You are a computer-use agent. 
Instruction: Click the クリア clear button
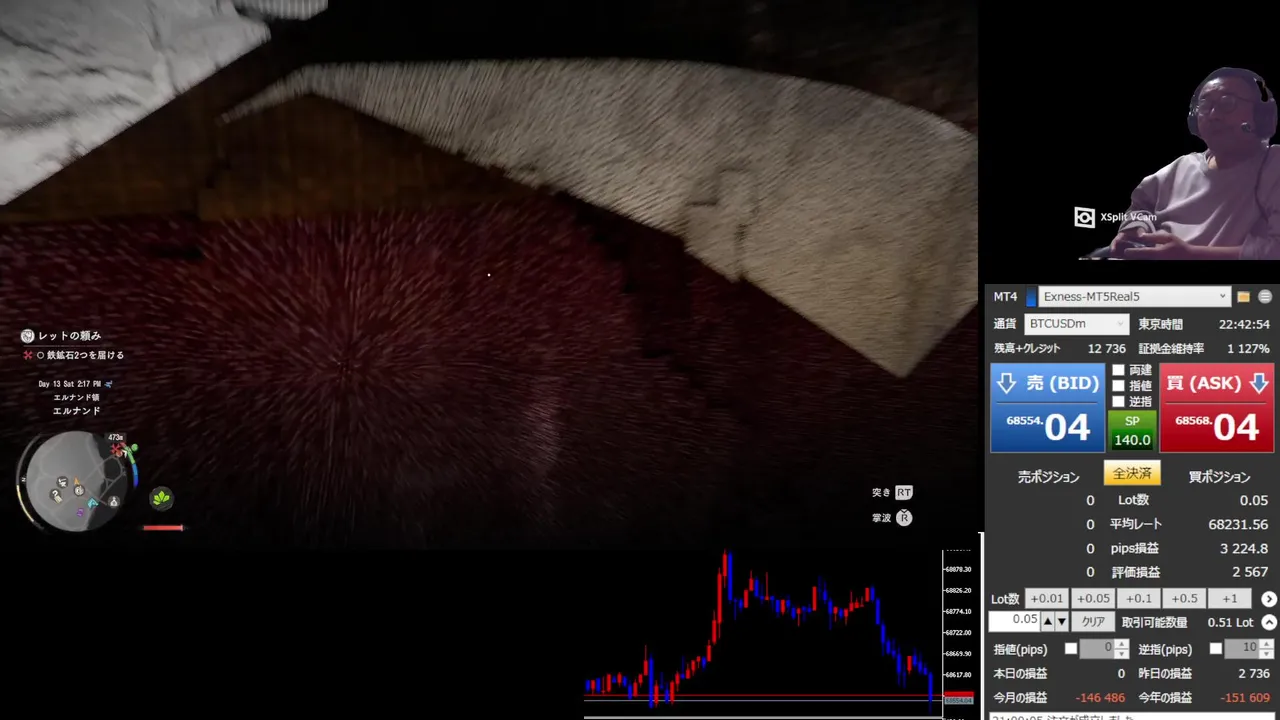point(1093,622)
